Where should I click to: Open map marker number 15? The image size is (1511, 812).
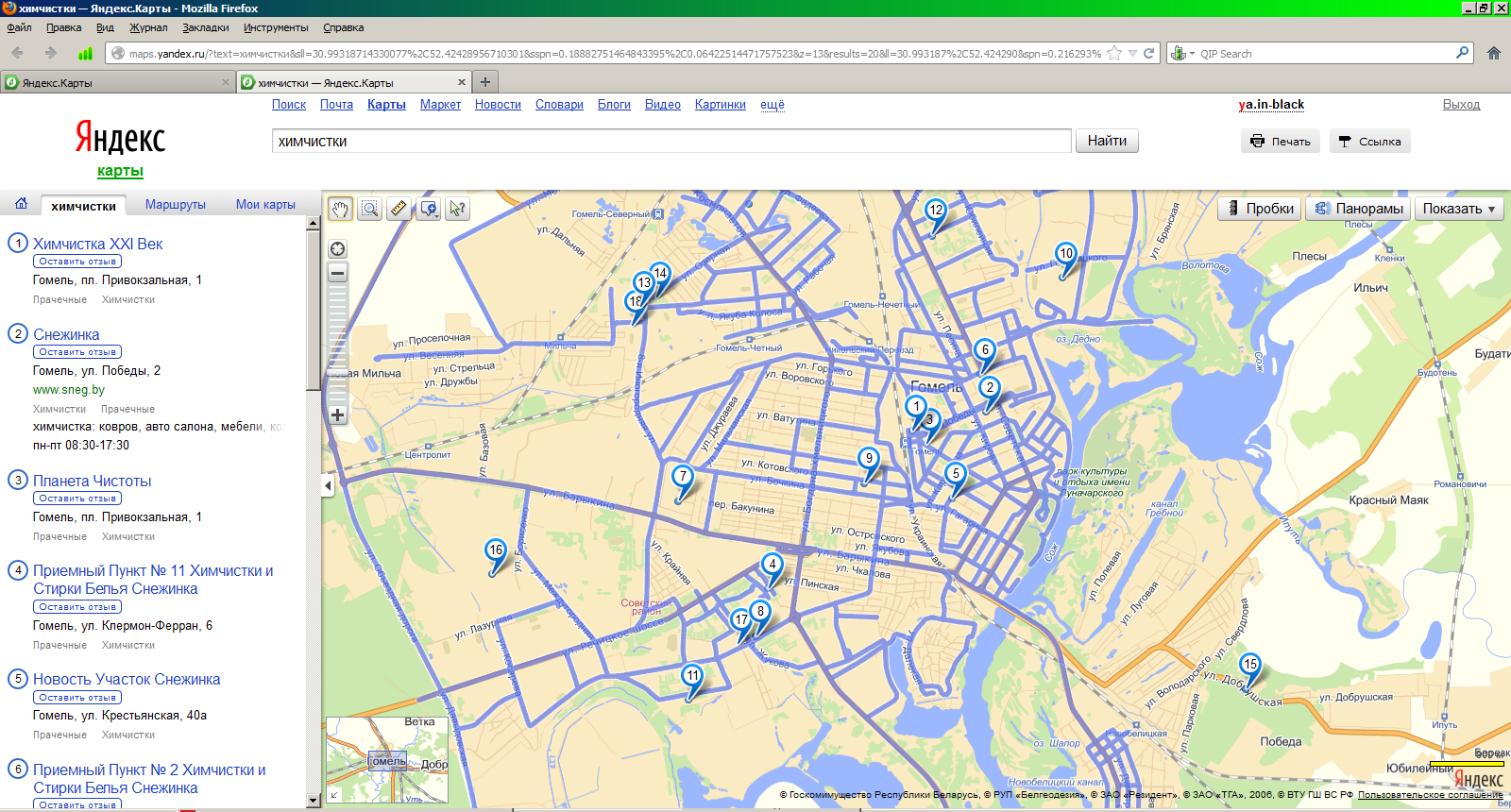1250,664
